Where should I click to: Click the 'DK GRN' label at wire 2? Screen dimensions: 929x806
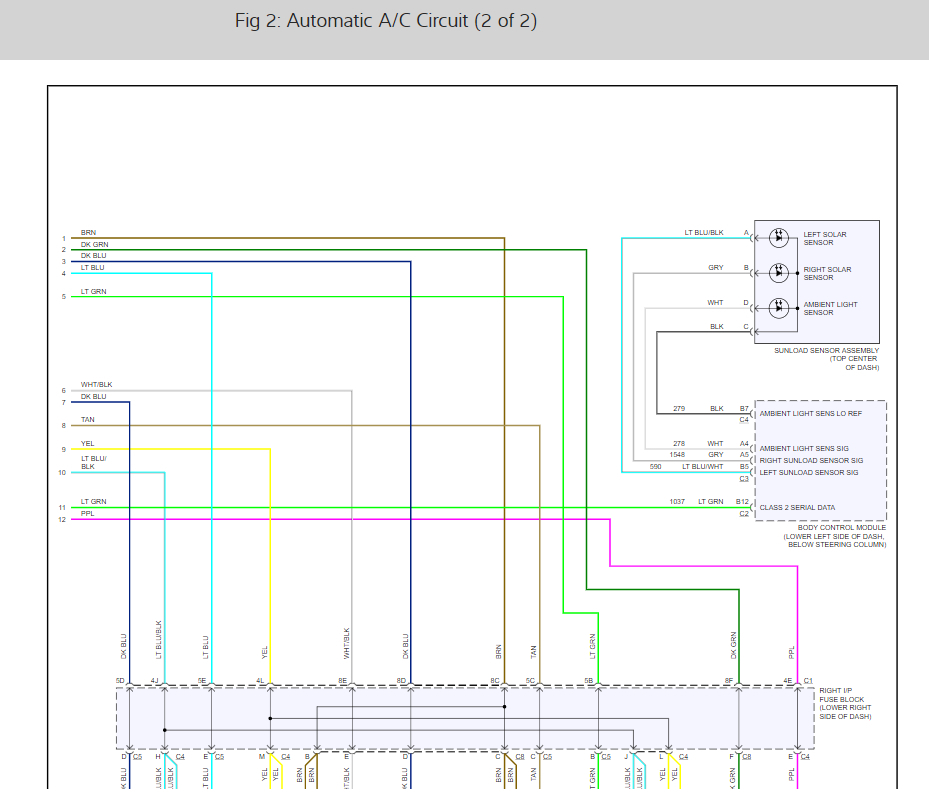click(x=95, y=245)
